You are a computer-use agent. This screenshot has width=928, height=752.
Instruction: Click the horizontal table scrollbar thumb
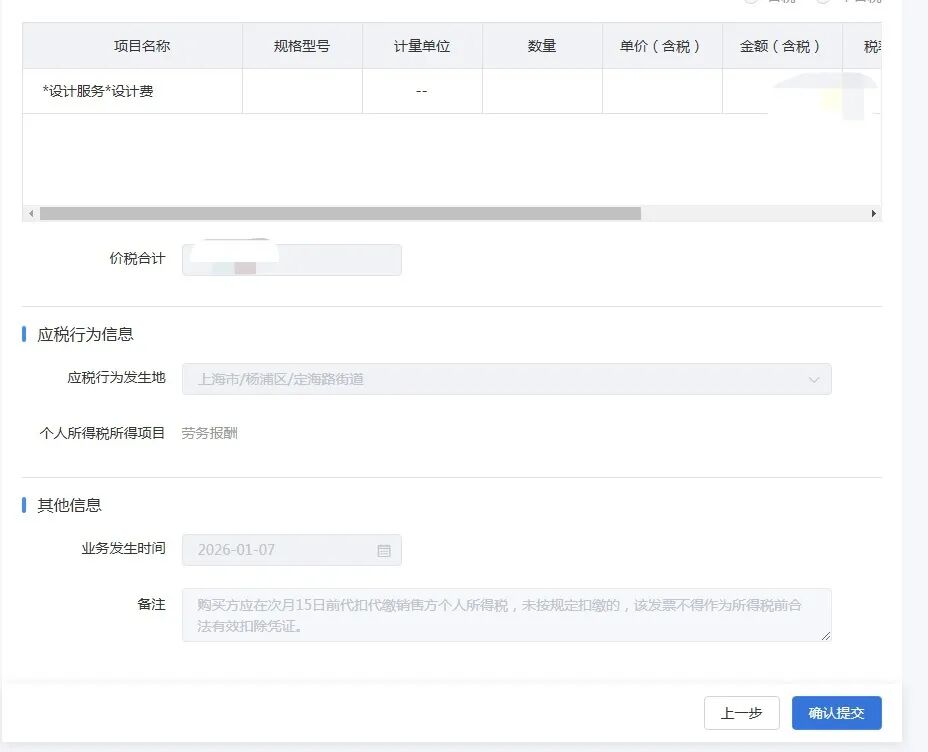(340, 214)
